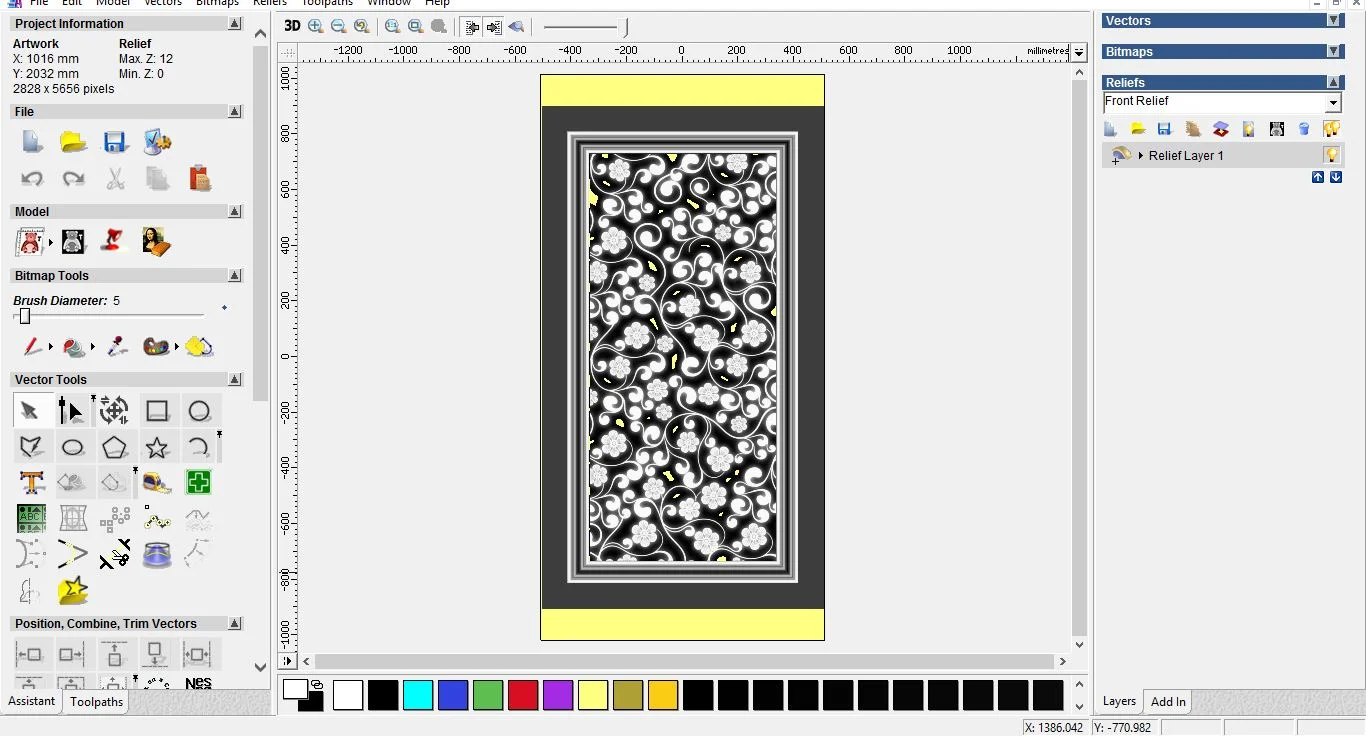The image size is (1366, 736).
Task: Click the Brush Diameter slider handle
Action: 25,316
